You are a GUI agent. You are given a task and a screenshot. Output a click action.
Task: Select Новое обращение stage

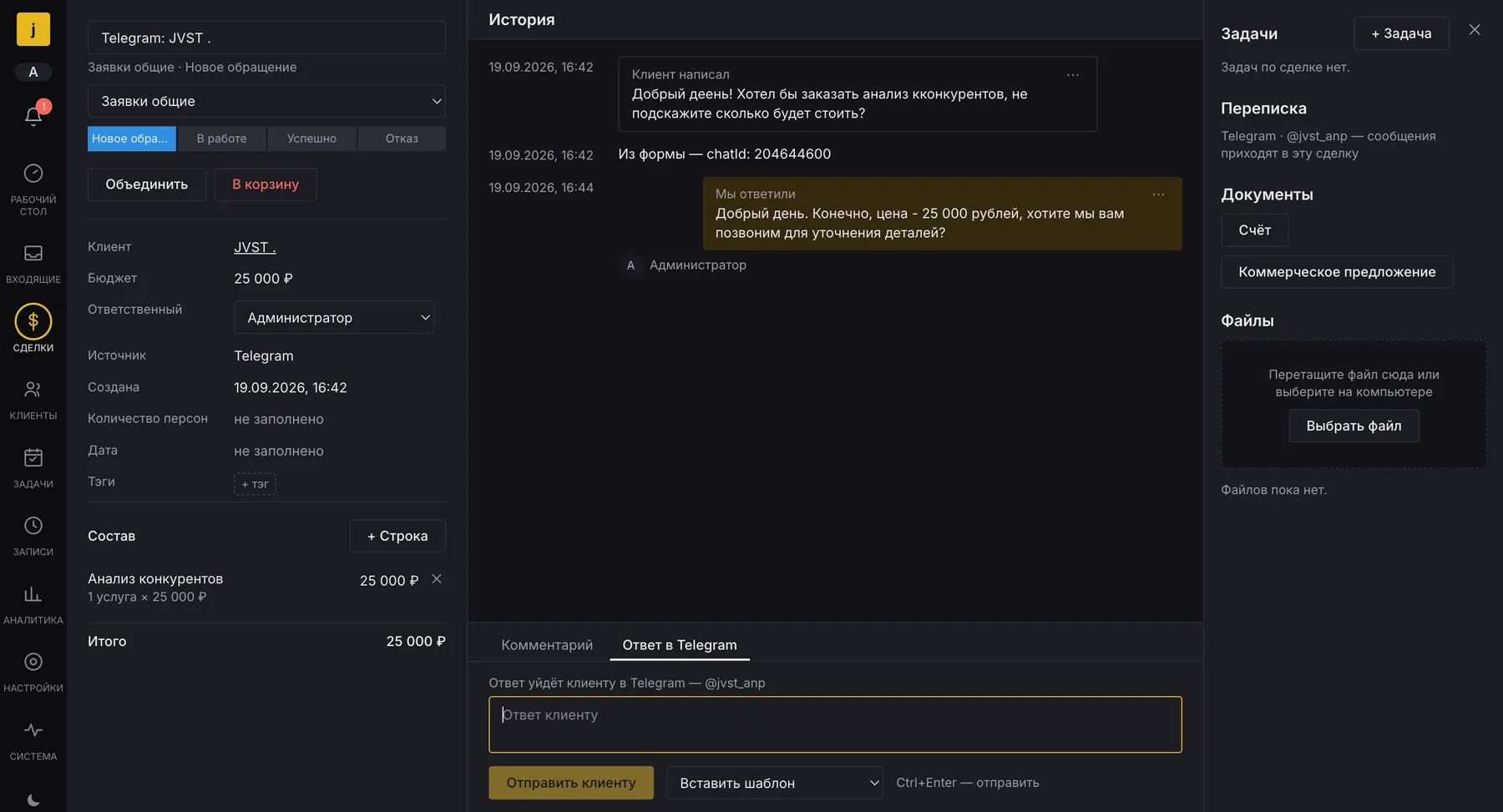(x=132, y=139)
